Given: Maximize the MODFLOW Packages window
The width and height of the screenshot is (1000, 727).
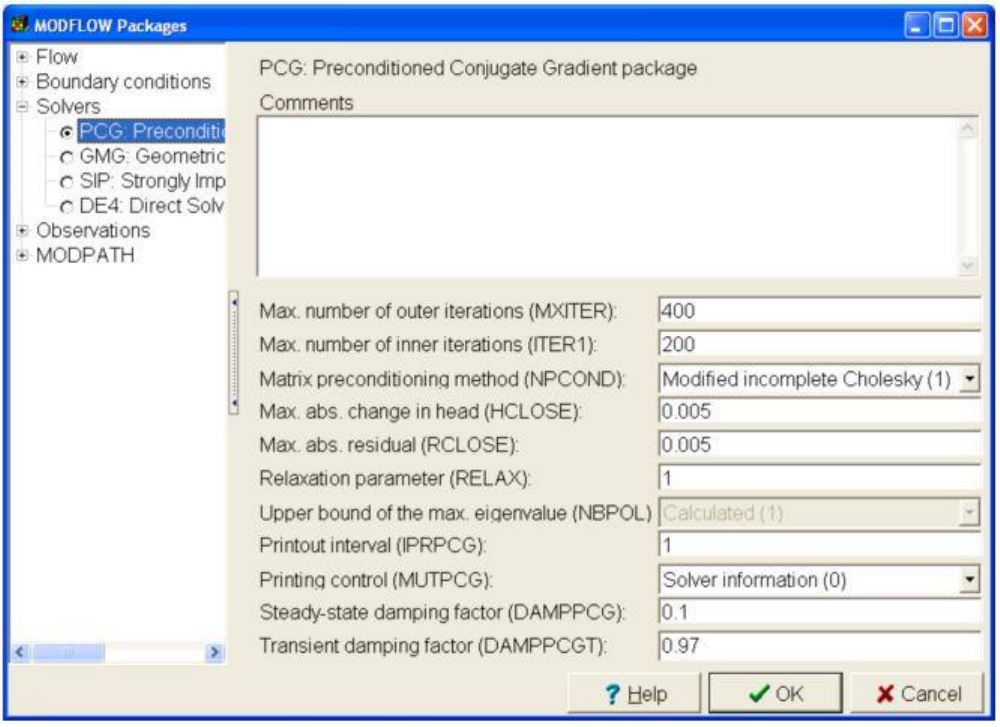Looking at the screenshot, I should 946,26.
